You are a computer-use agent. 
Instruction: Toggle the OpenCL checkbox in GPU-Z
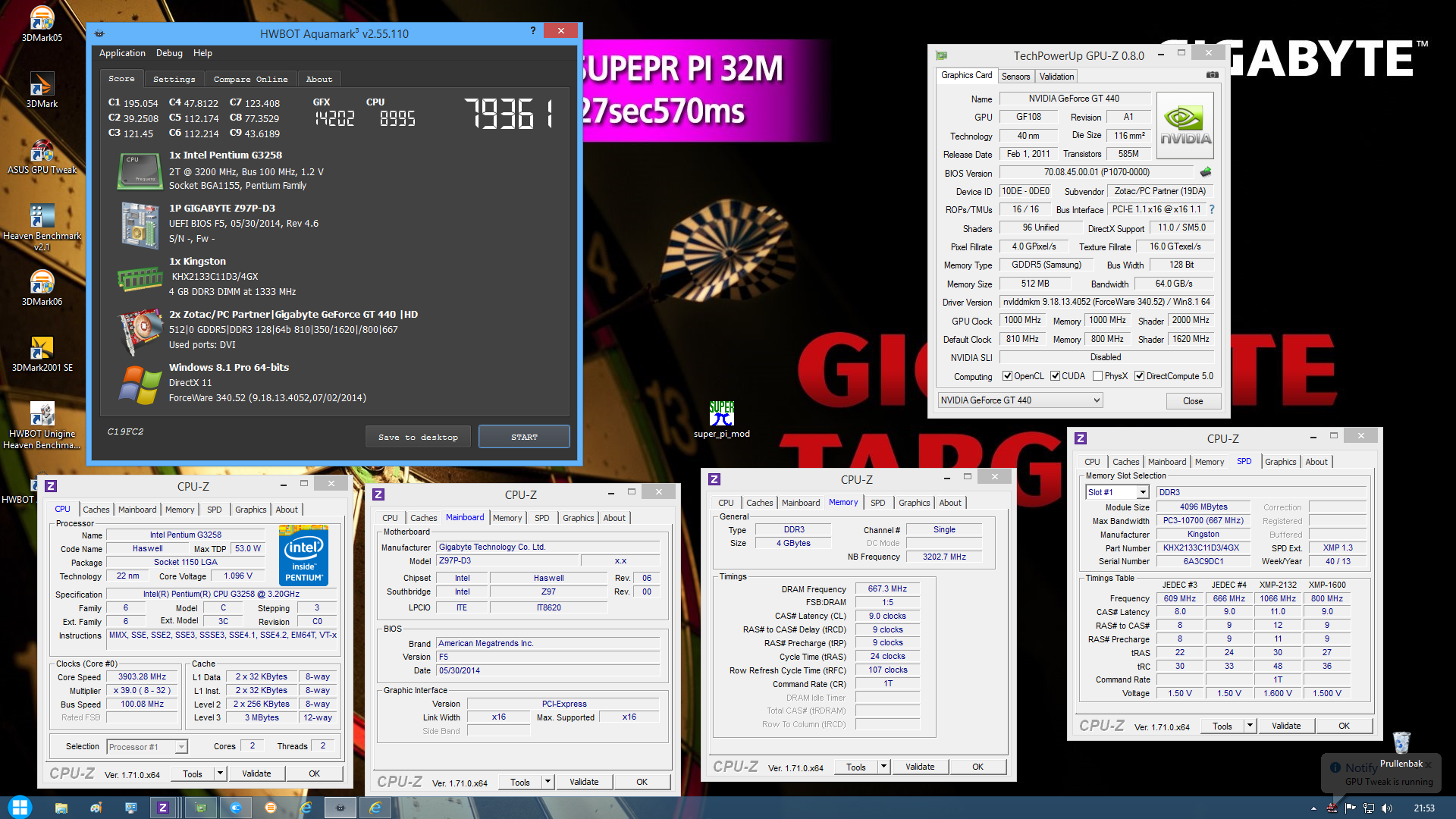click(1007, 376)
